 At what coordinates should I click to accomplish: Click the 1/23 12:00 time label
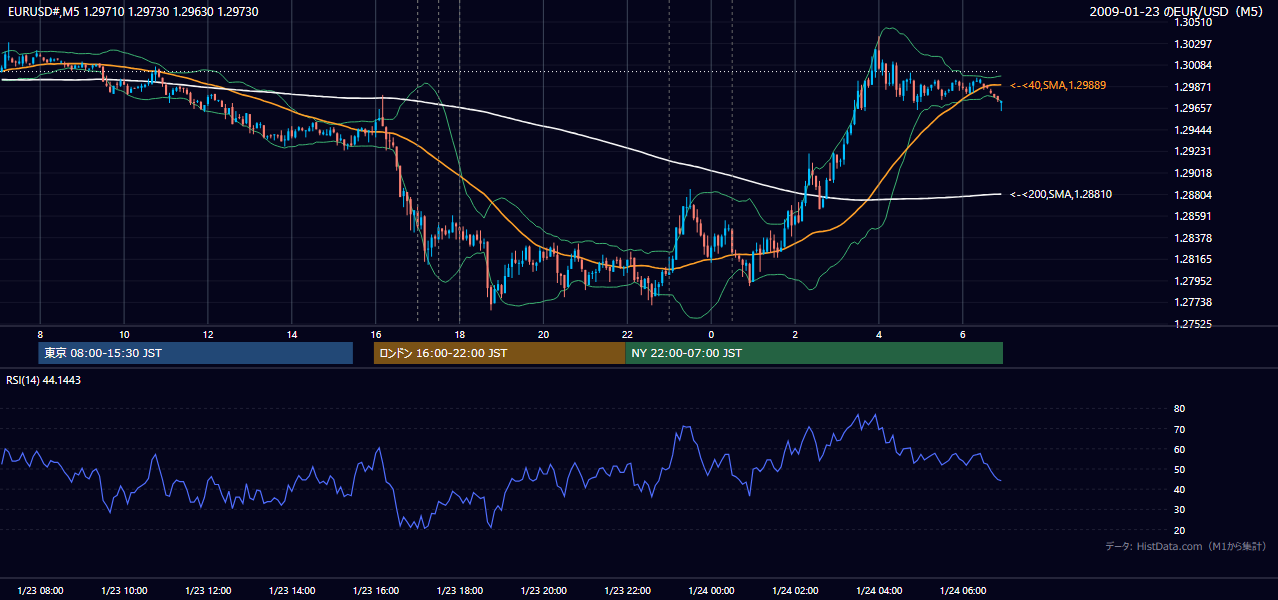click(208, 591)
